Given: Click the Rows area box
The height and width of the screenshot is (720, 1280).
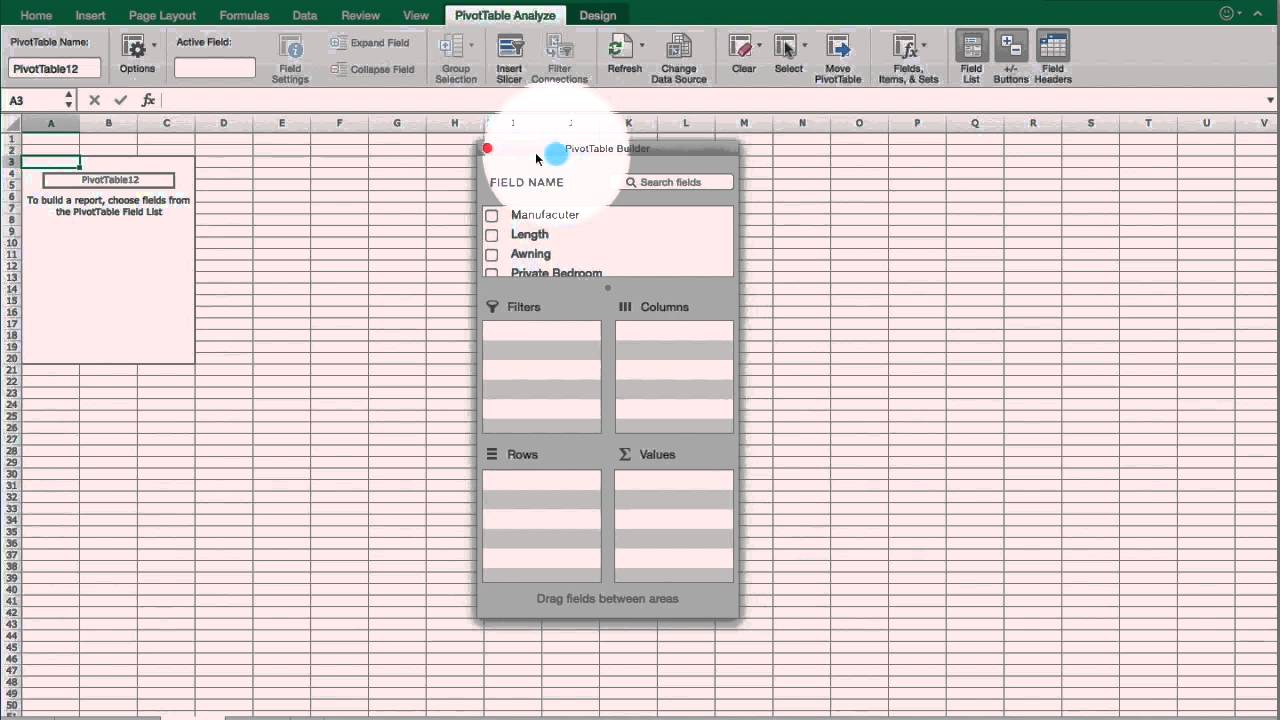Looking at the screenshot, I should coord(542,526).
